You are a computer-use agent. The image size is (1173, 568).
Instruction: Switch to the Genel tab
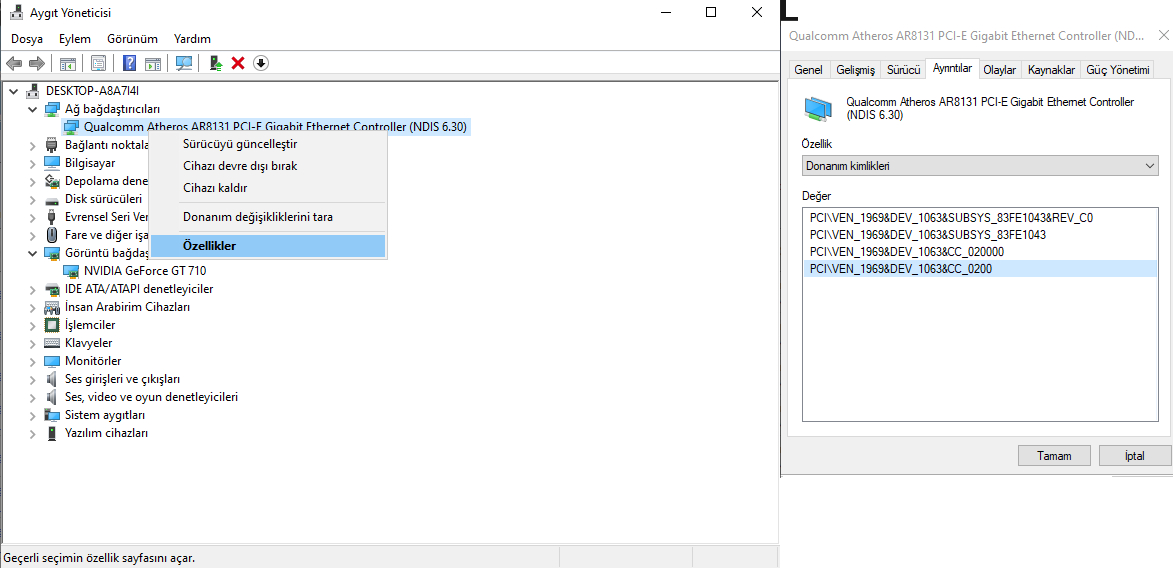coord(808,70)
